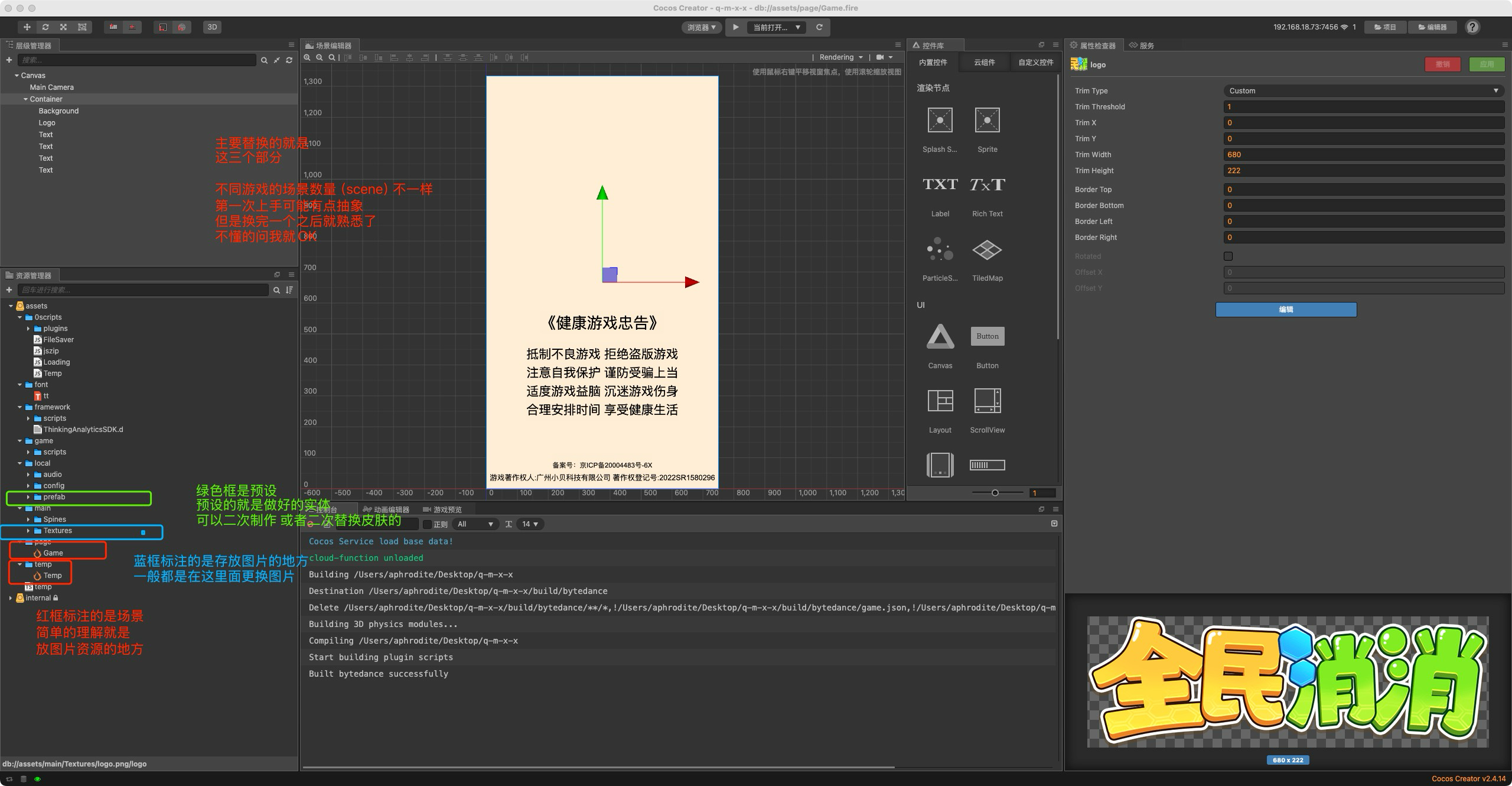Open the 服务 tab
Viewport: 1512px width, 786px height.
click(1141, 46)
